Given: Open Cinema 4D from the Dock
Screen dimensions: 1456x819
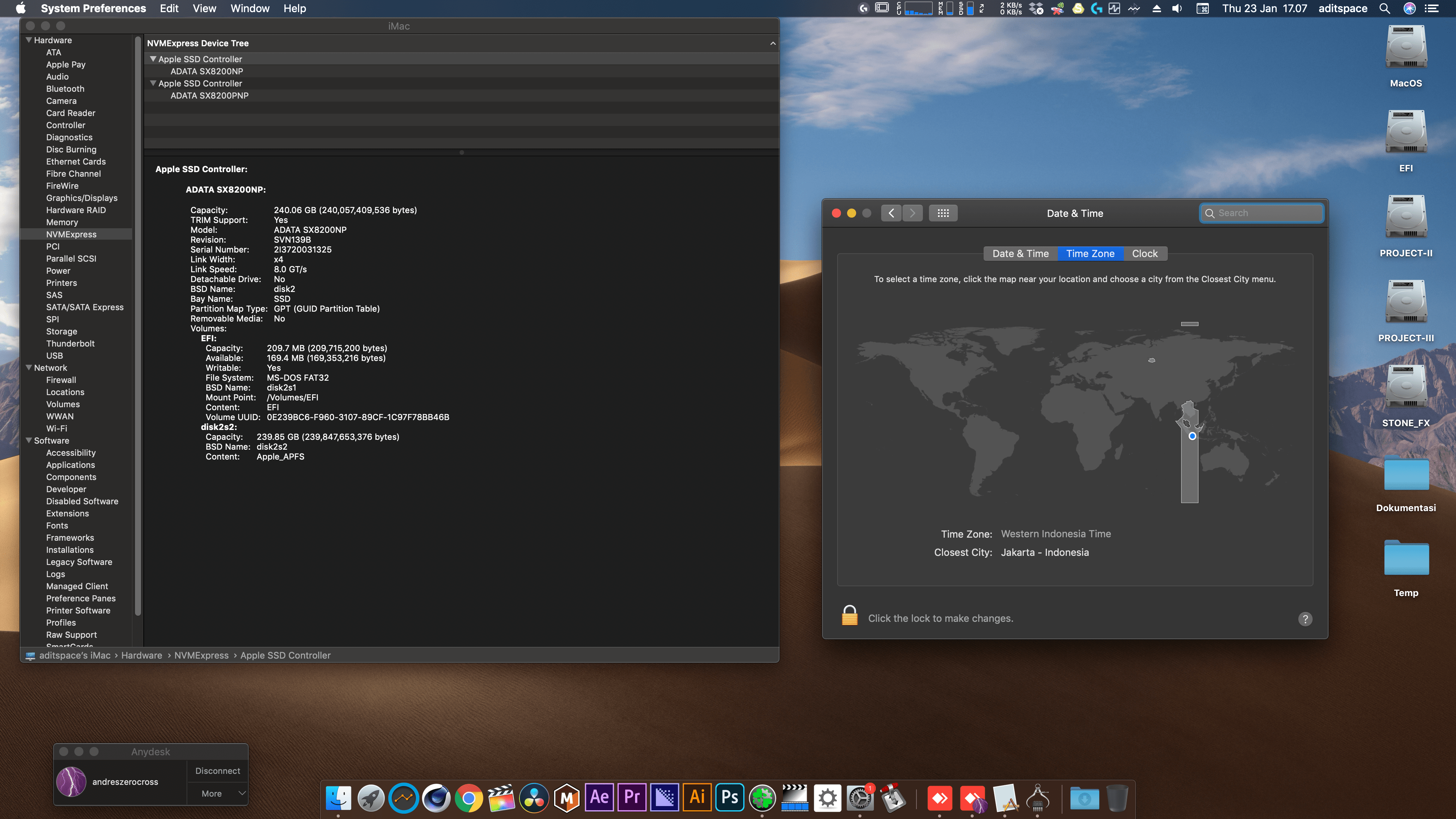Looking at the screenshot, I should point(436,798).
